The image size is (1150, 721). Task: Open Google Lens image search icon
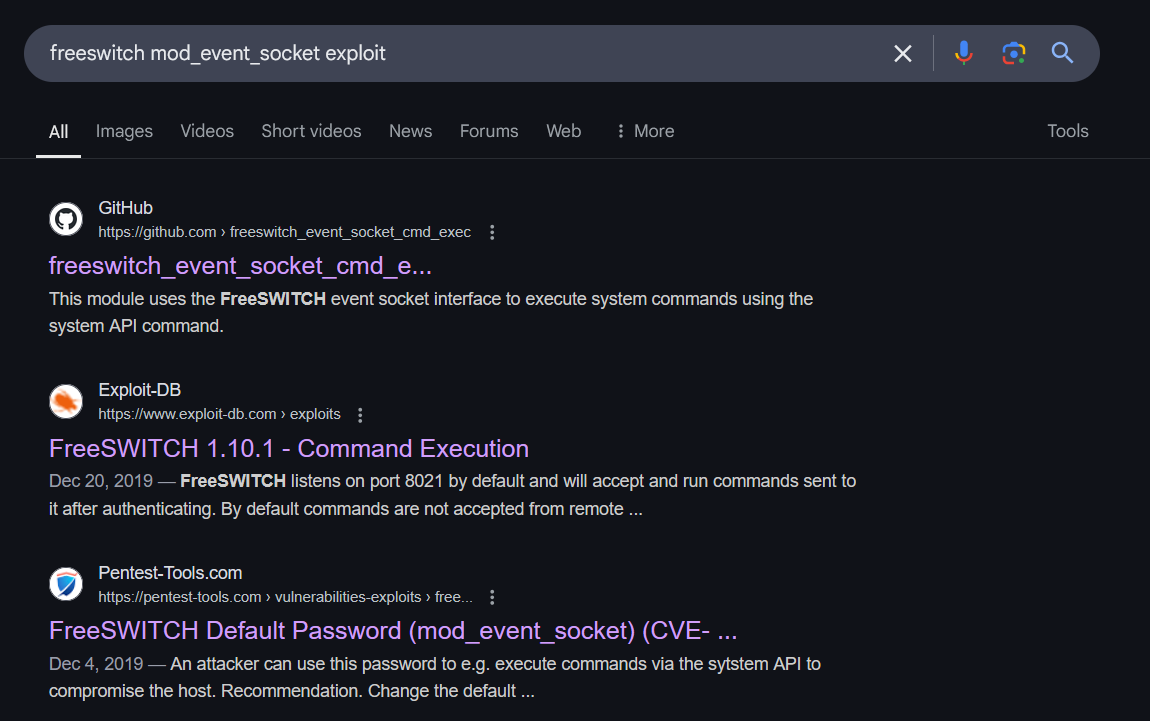click(1014, 54)
